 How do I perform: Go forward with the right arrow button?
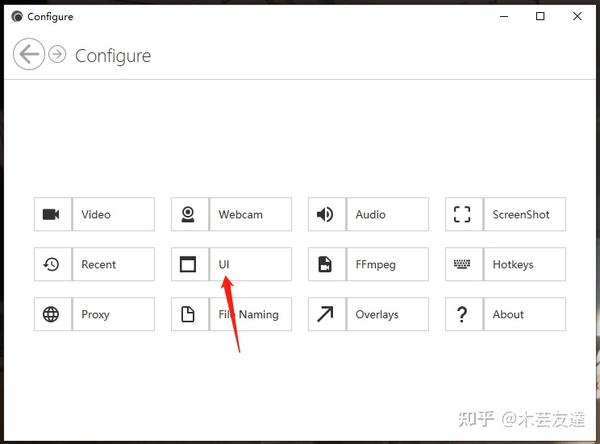tap(57, 54)
